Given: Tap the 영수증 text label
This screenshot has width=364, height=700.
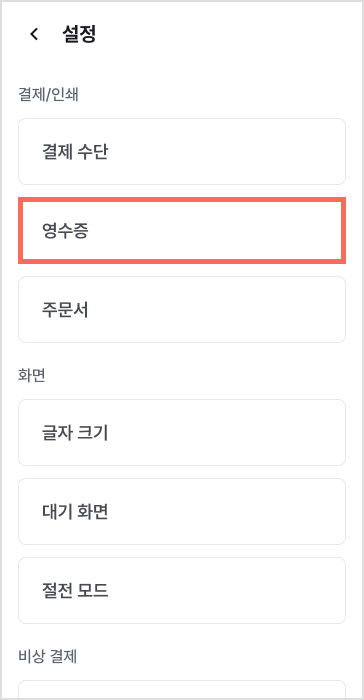Looking at the screenshot, I should click(65, 231).
